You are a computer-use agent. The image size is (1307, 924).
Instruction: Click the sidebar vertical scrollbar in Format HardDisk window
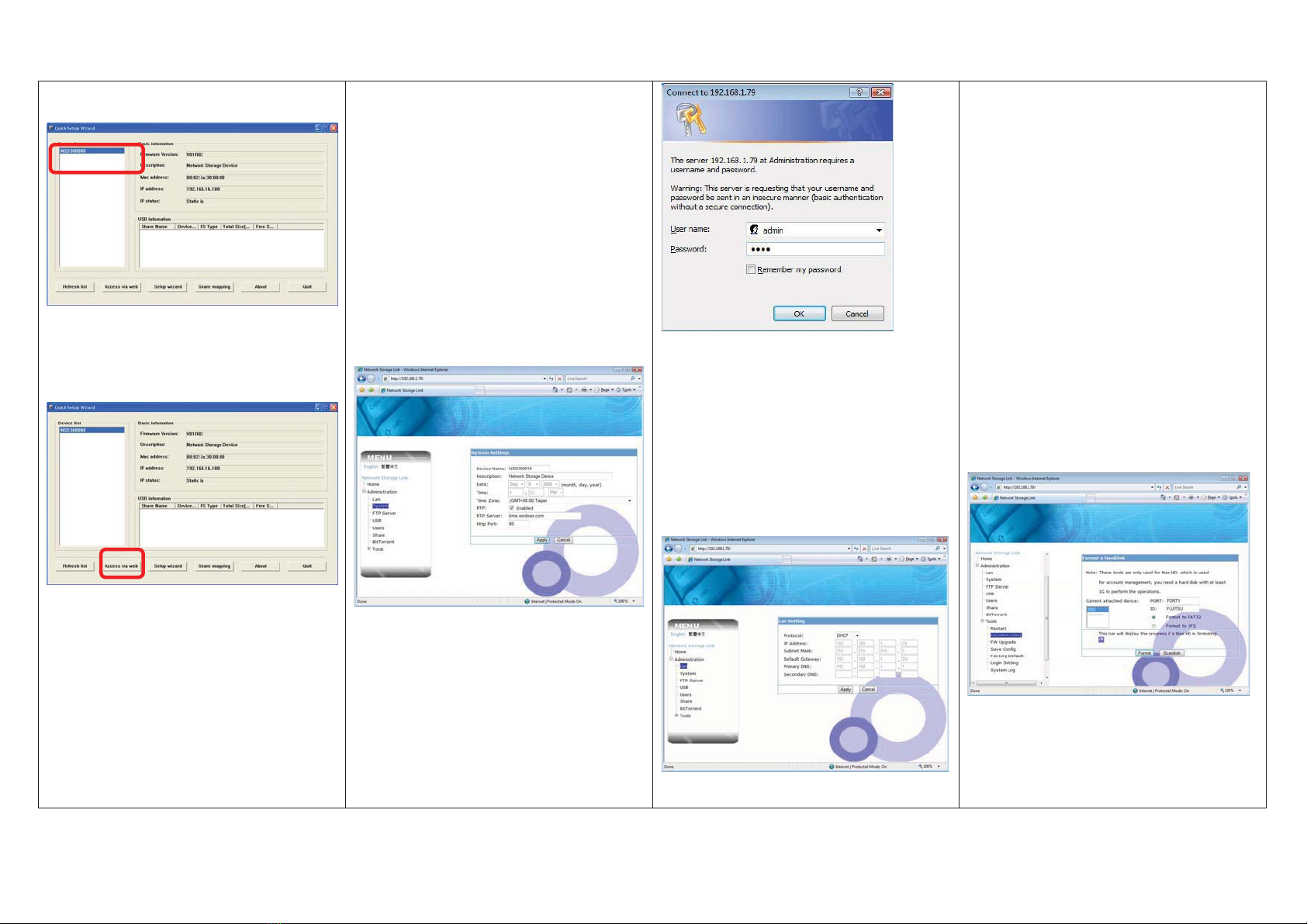[x=1046, y=617]
